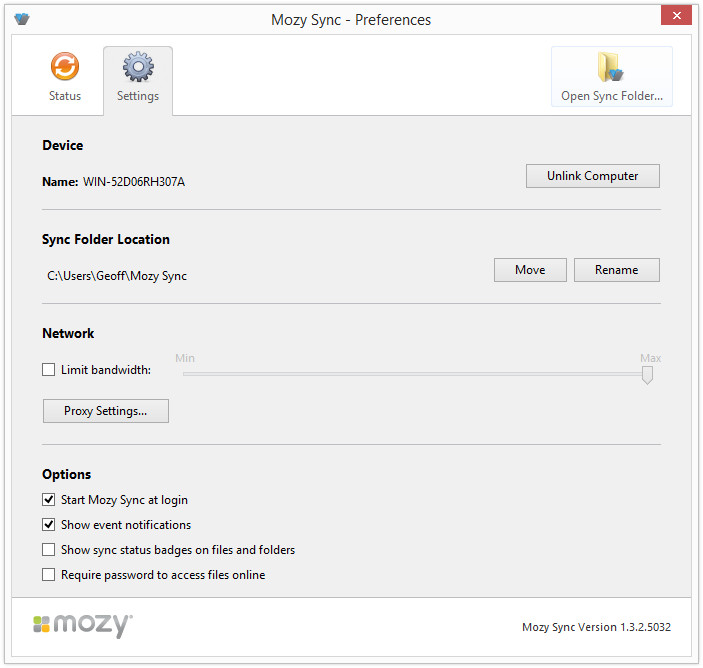Click the Mozy app icon in the title bar
This screenshot has width=703, height=668.
click(x=22, y=19)
